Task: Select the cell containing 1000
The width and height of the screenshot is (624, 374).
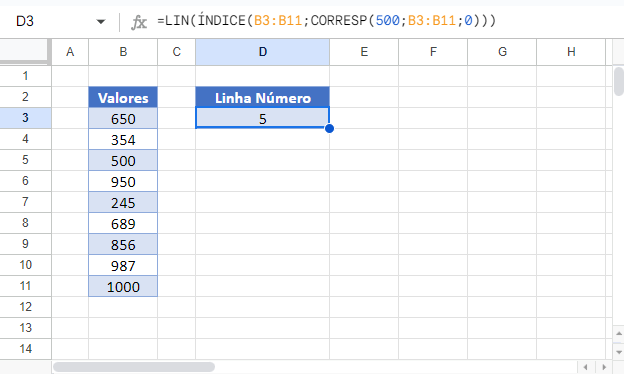Action: (x=123, y=286)
